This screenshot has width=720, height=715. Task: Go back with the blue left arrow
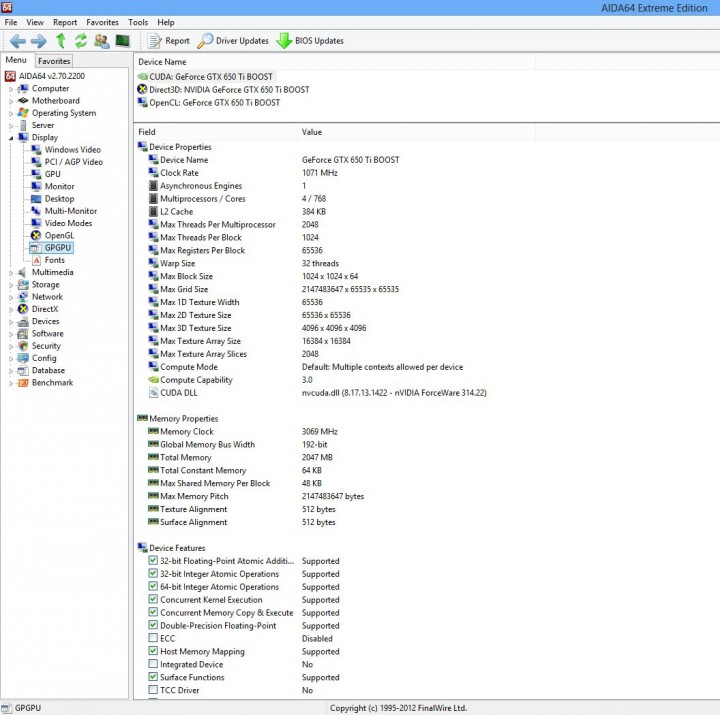[17, 41]
